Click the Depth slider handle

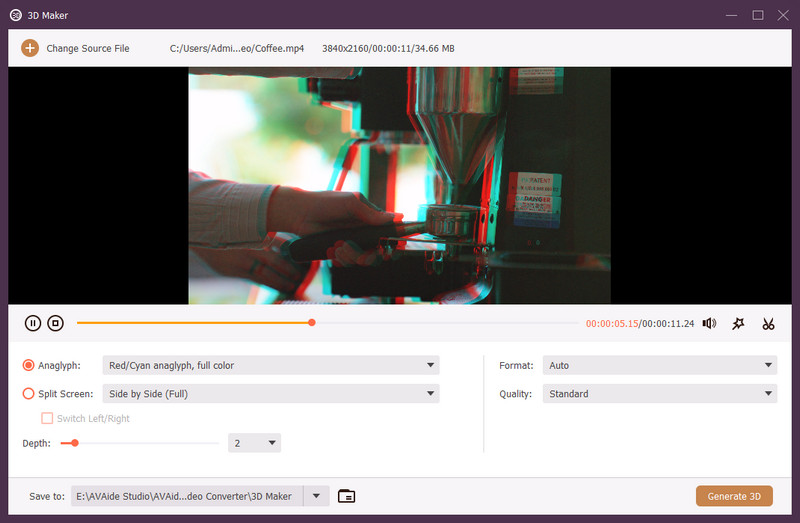pyautogui.click(x=74, y=443)
